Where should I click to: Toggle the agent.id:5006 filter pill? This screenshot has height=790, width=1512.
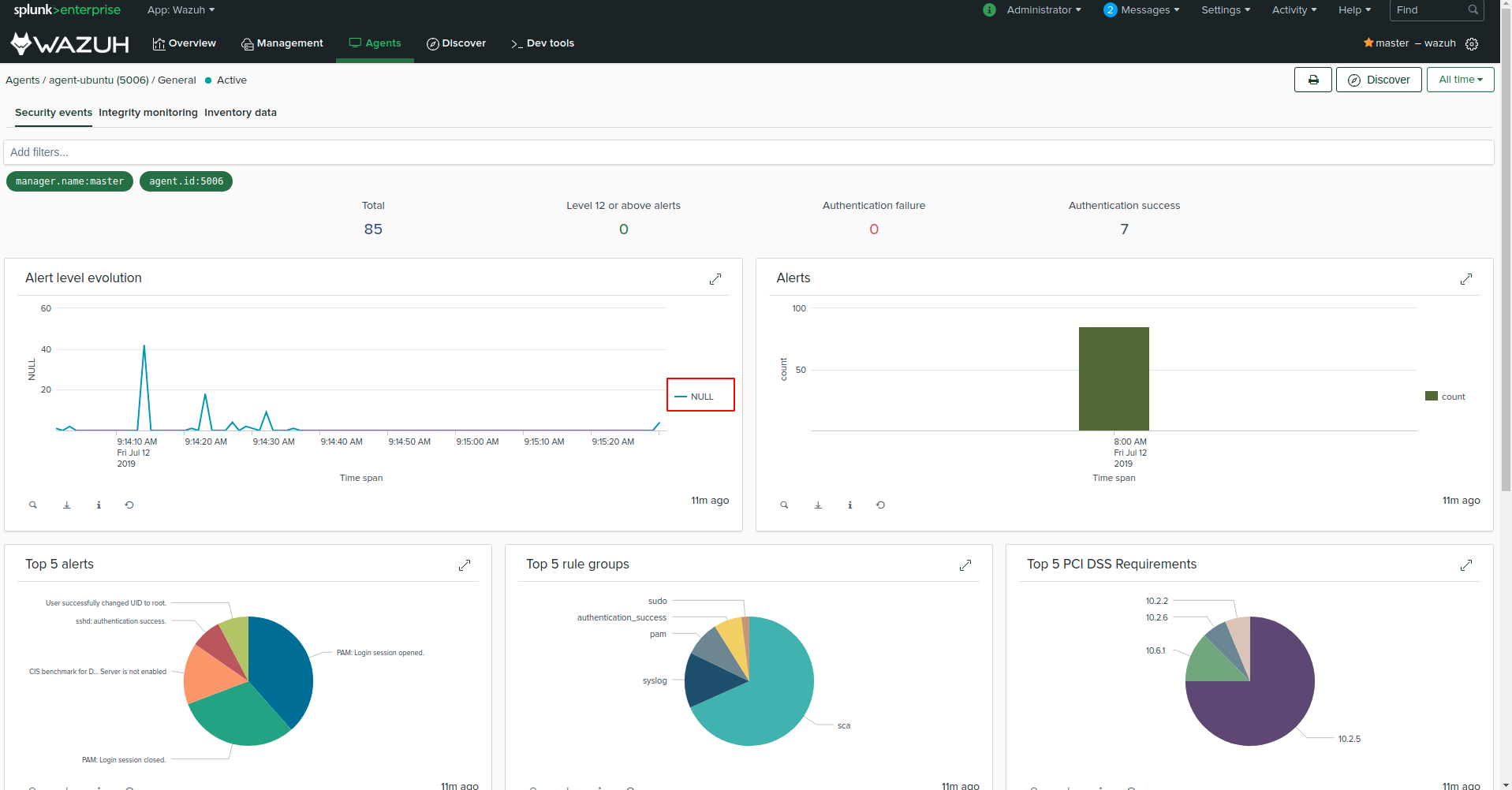(x=185, y=181)
